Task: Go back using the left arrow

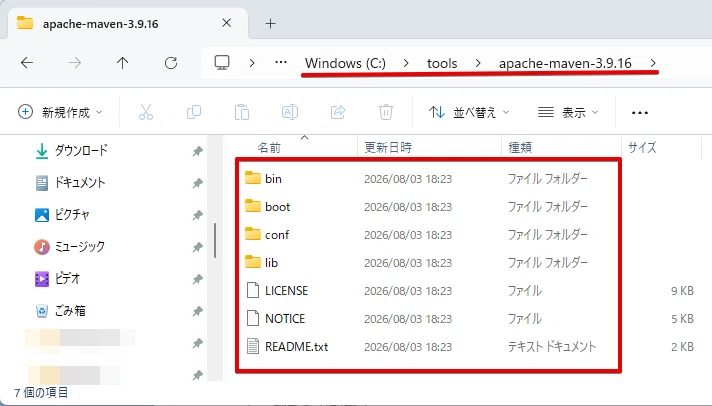Action: click(27, 63)
